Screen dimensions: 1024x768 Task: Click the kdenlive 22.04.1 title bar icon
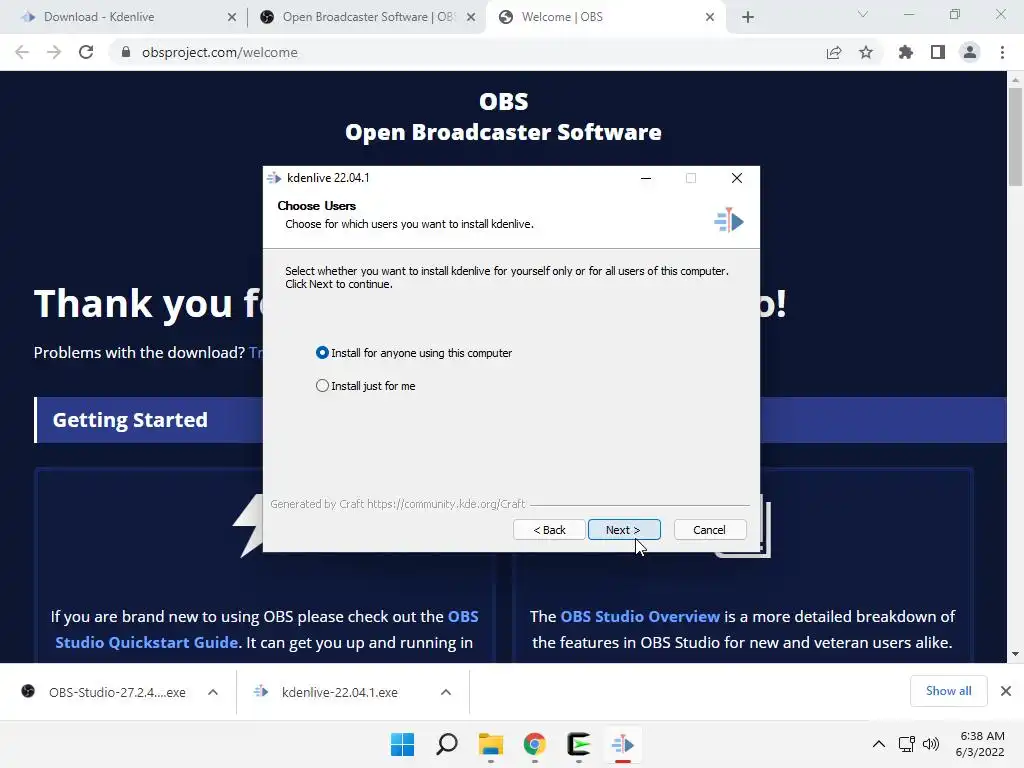pos(274,178)
